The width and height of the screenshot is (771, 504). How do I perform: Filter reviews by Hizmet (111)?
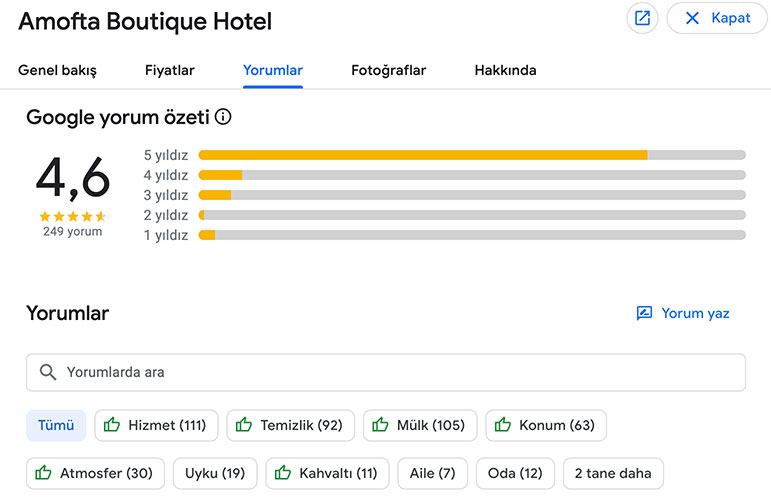tap(156, 425)
